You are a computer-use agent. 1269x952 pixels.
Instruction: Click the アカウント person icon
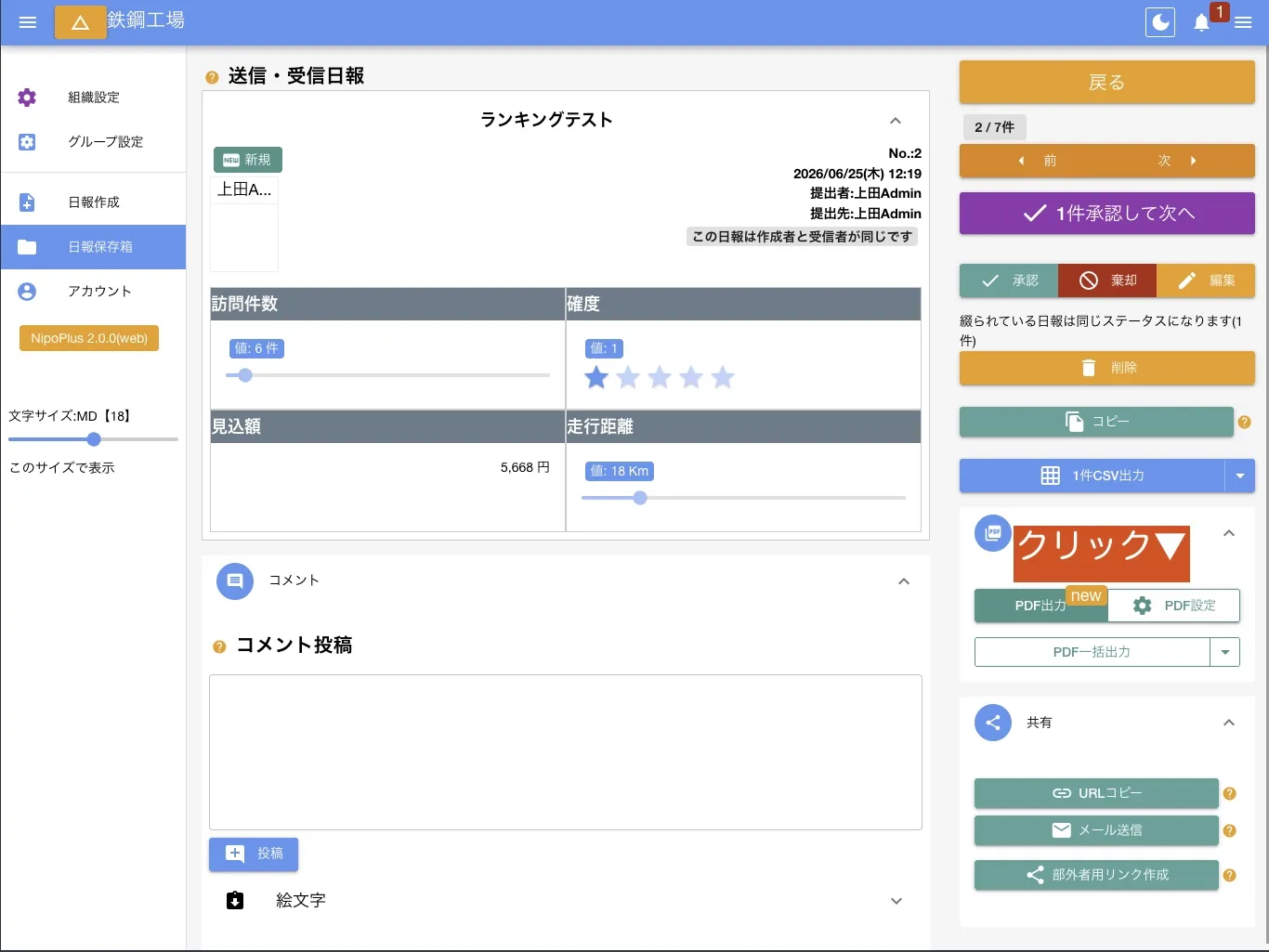coord(27,292)
